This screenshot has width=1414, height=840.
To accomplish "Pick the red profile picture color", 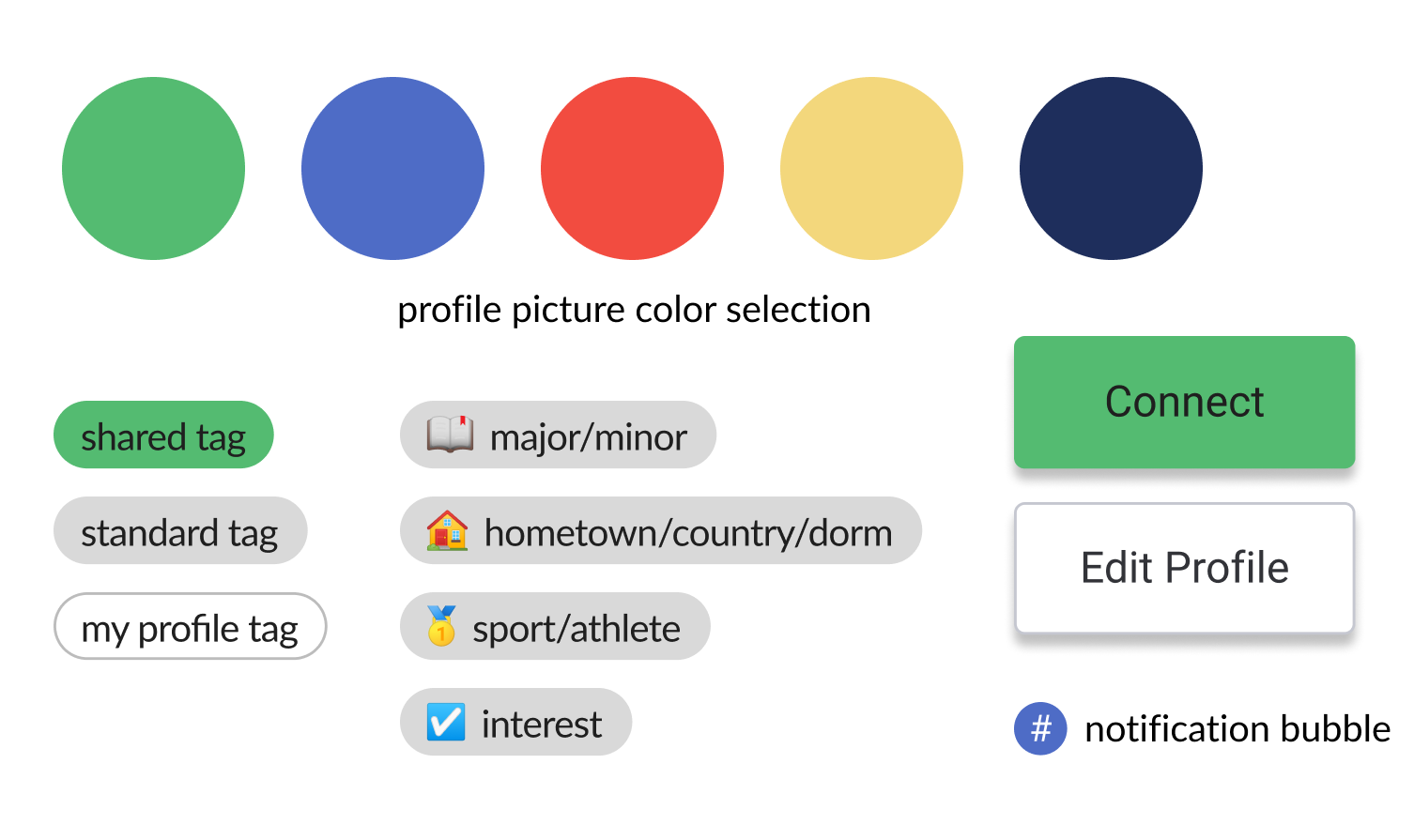I will tap(632, 169).
